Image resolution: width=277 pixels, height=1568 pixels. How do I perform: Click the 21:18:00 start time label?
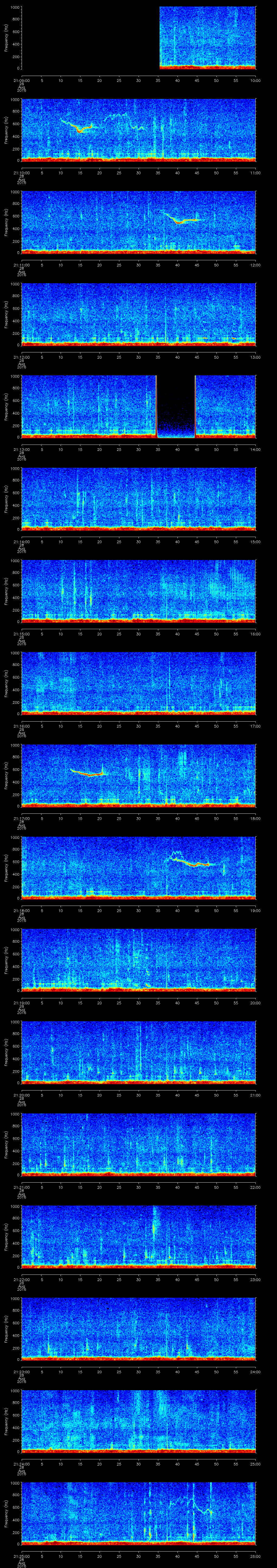point(21,910)
